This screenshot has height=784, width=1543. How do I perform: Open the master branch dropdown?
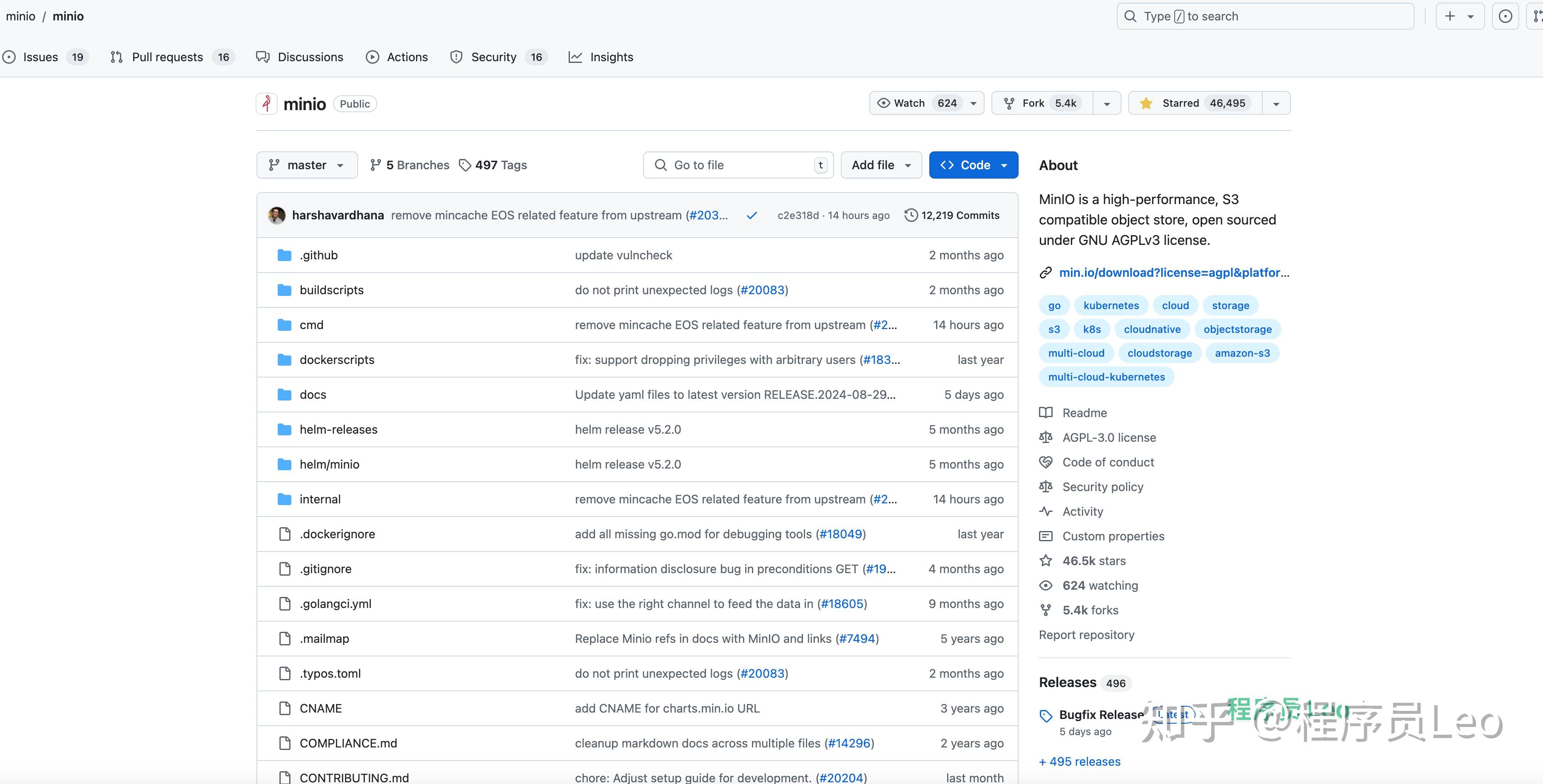click(306, 165)
